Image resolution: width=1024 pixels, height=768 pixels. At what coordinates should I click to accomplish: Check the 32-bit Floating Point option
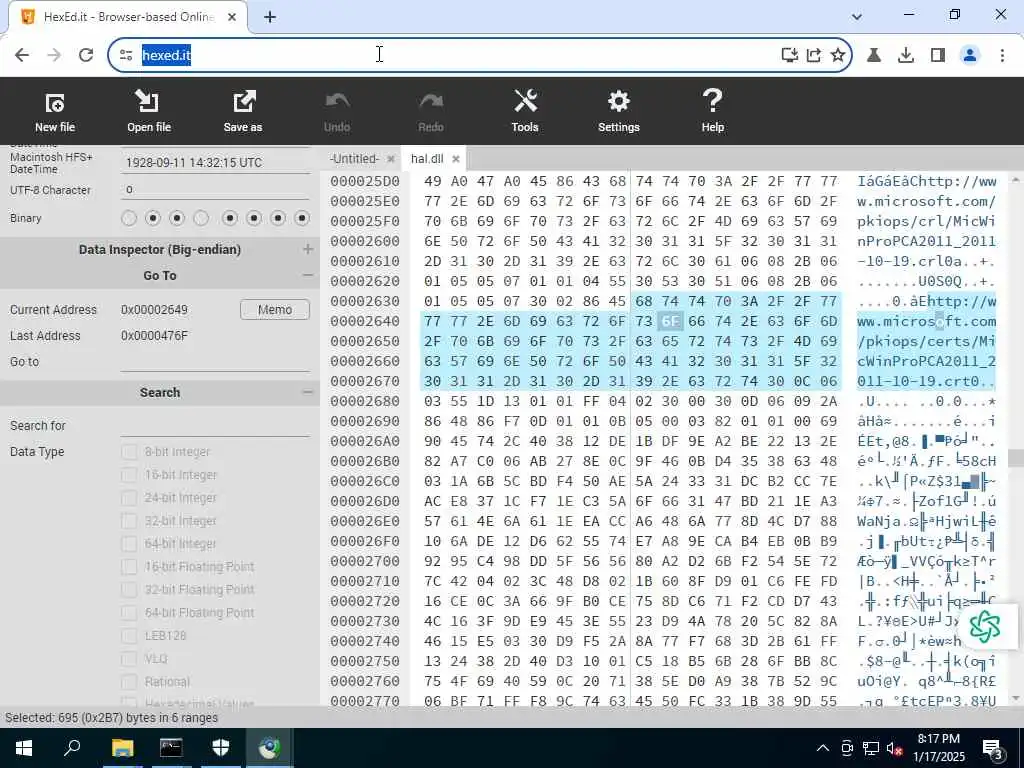[x=129, y=590]
